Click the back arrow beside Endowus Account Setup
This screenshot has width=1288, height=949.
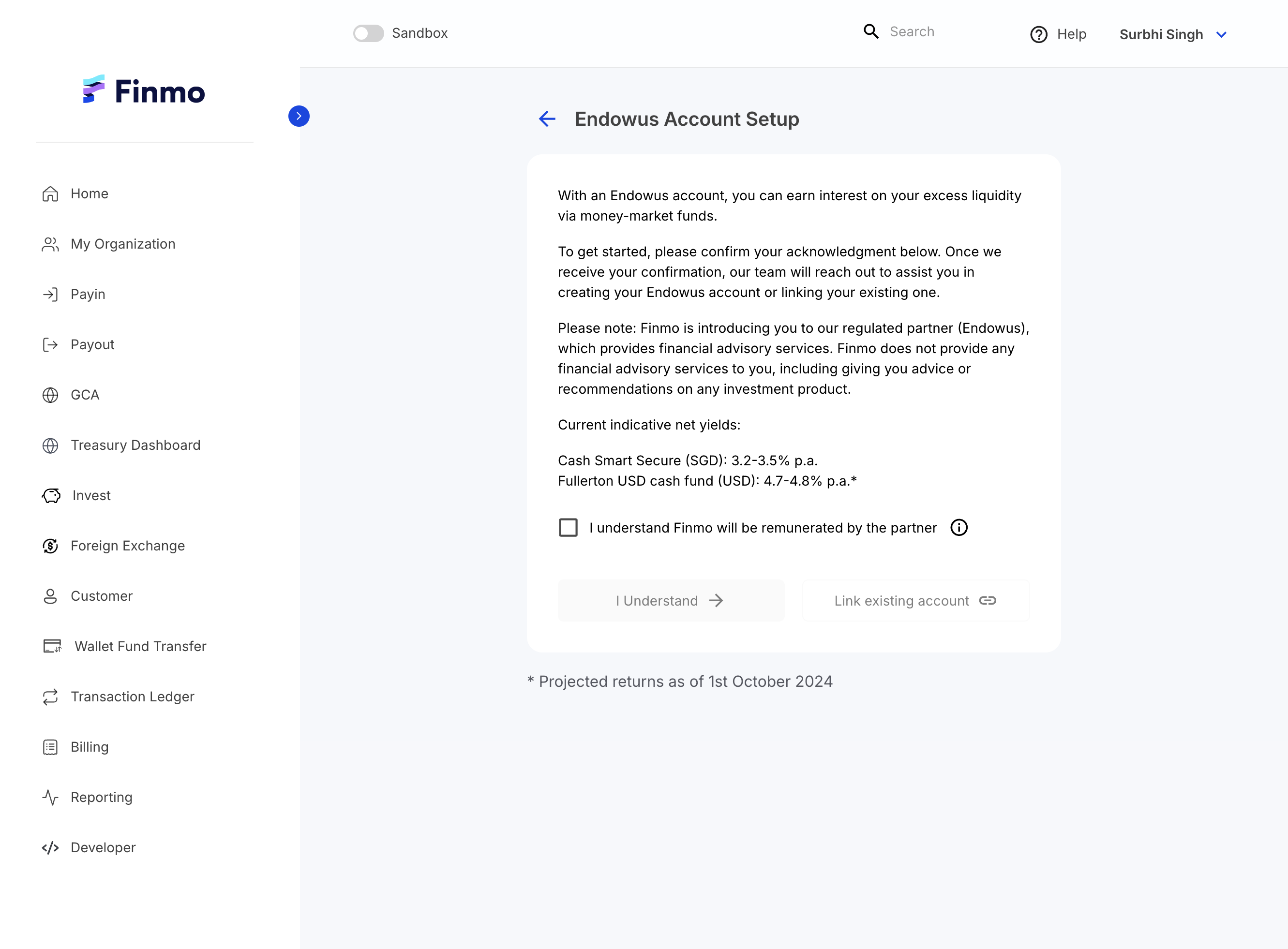[547, 119]
